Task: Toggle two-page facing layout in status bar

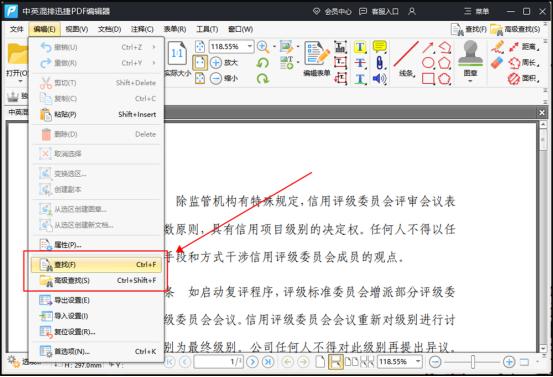Action: [x=351, y=362]
